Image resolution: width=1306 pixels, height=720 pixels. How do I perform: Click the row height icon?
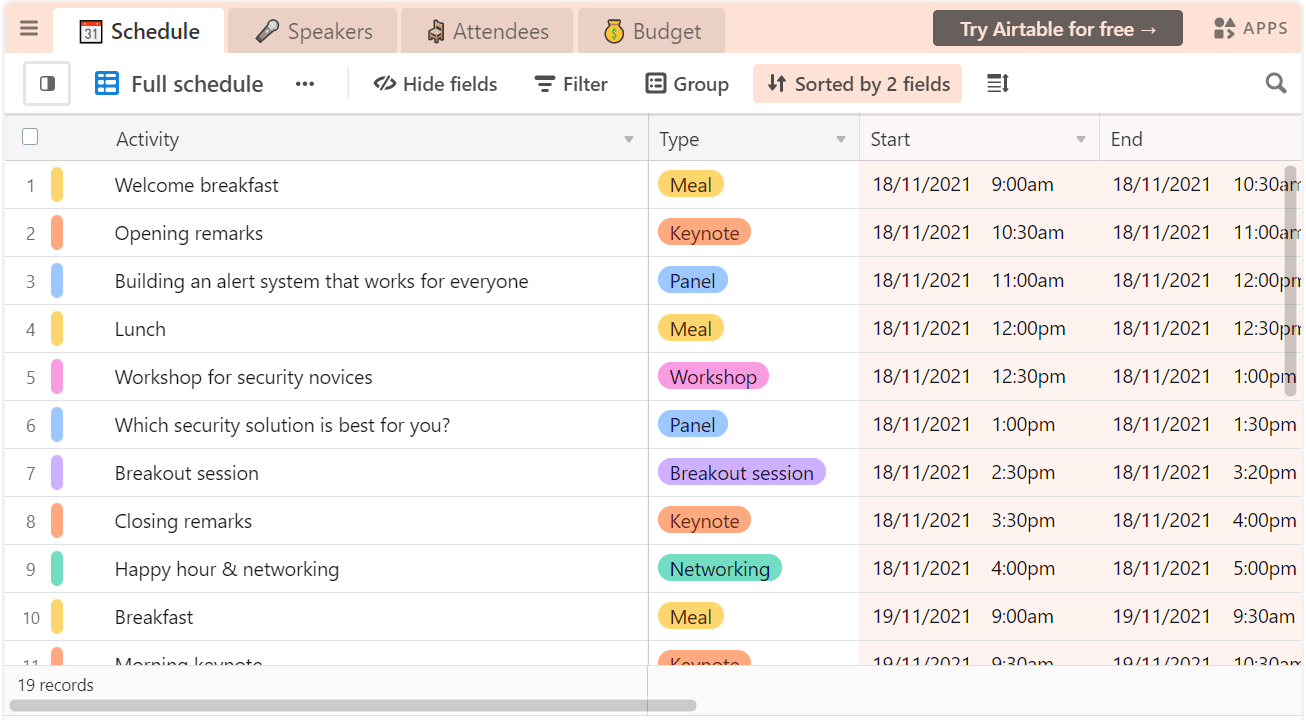pos(997,84)
